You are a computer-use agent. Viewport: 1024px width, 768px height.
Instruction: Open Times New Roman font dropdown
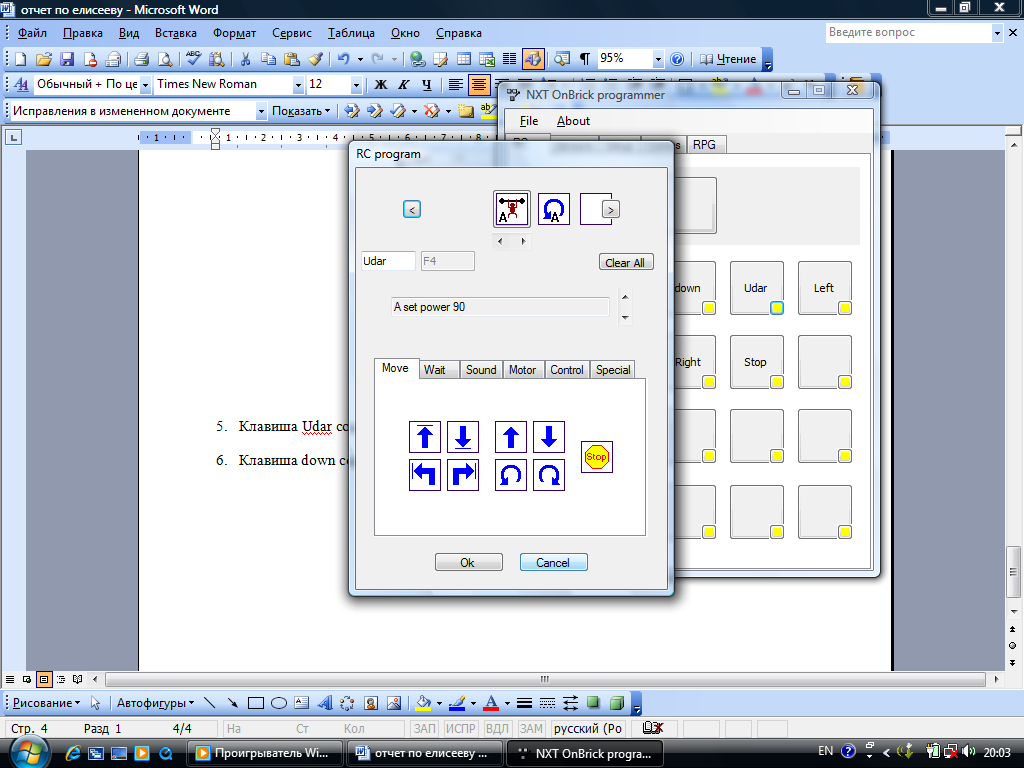(x=298, y=84)
